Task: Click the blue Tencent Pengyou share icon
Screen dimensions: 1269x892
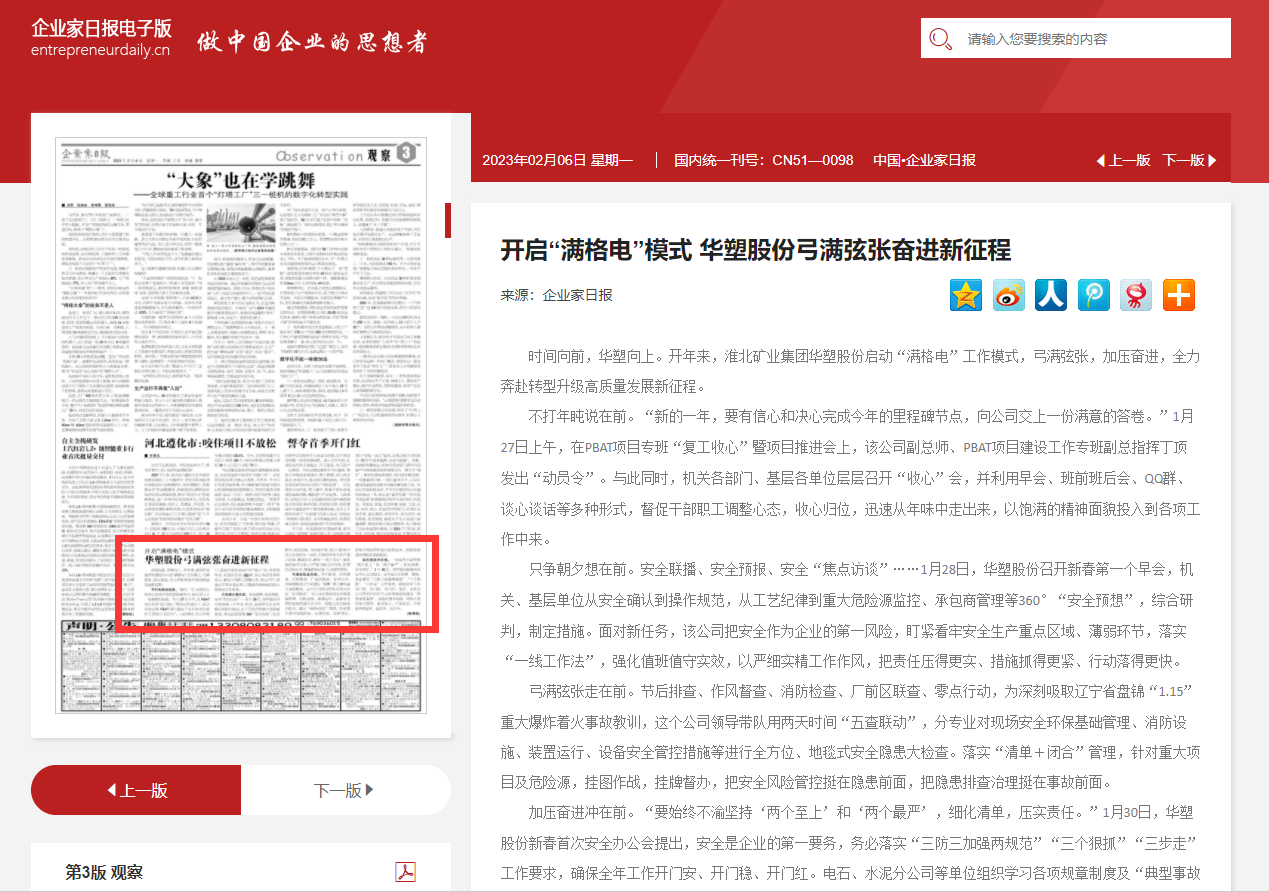Action: [1094, 295]
